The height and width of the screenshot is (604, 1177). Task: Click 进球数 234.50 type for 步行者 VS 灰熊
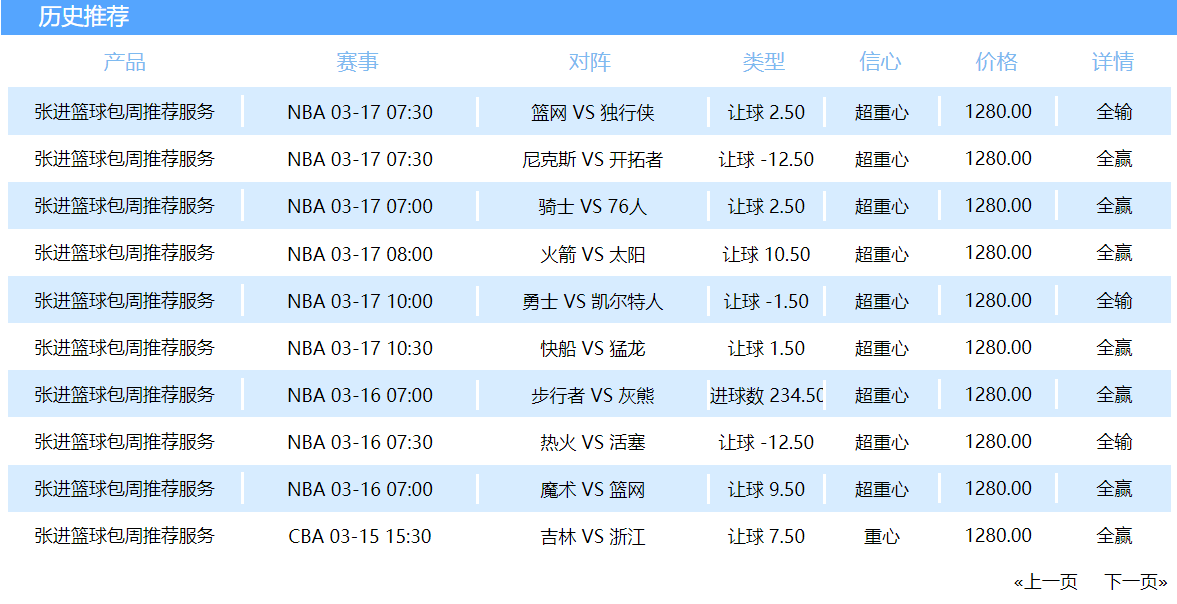[x=766, y=395]
